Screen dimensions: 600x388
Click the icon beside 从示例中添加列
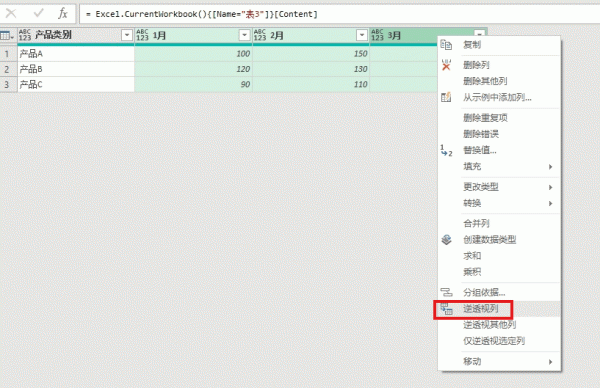pyautogui.click(x=446, y=97)
